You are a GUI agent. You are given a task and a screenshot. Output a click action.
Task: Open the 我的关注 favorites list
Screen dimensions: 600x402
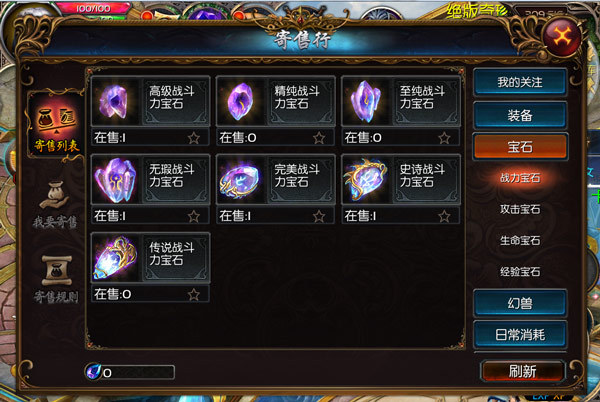pyautogui.click(x=520, y=82)
